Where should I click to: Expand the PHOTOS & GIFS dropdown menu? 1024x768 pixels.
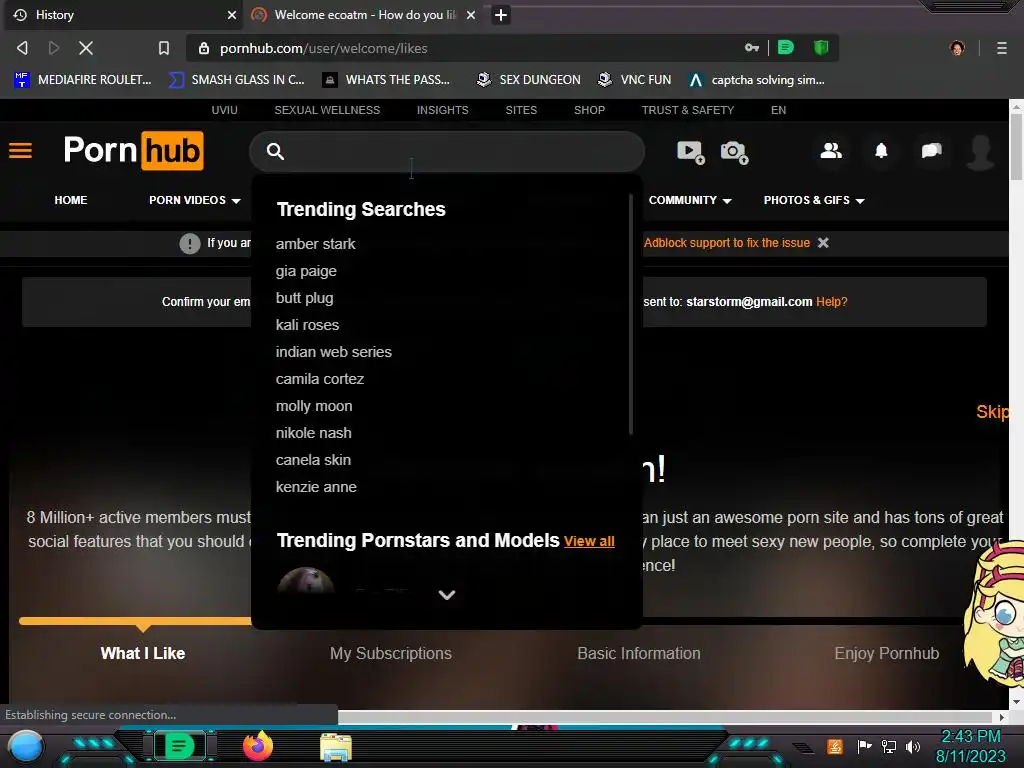(x=814, y=200)
